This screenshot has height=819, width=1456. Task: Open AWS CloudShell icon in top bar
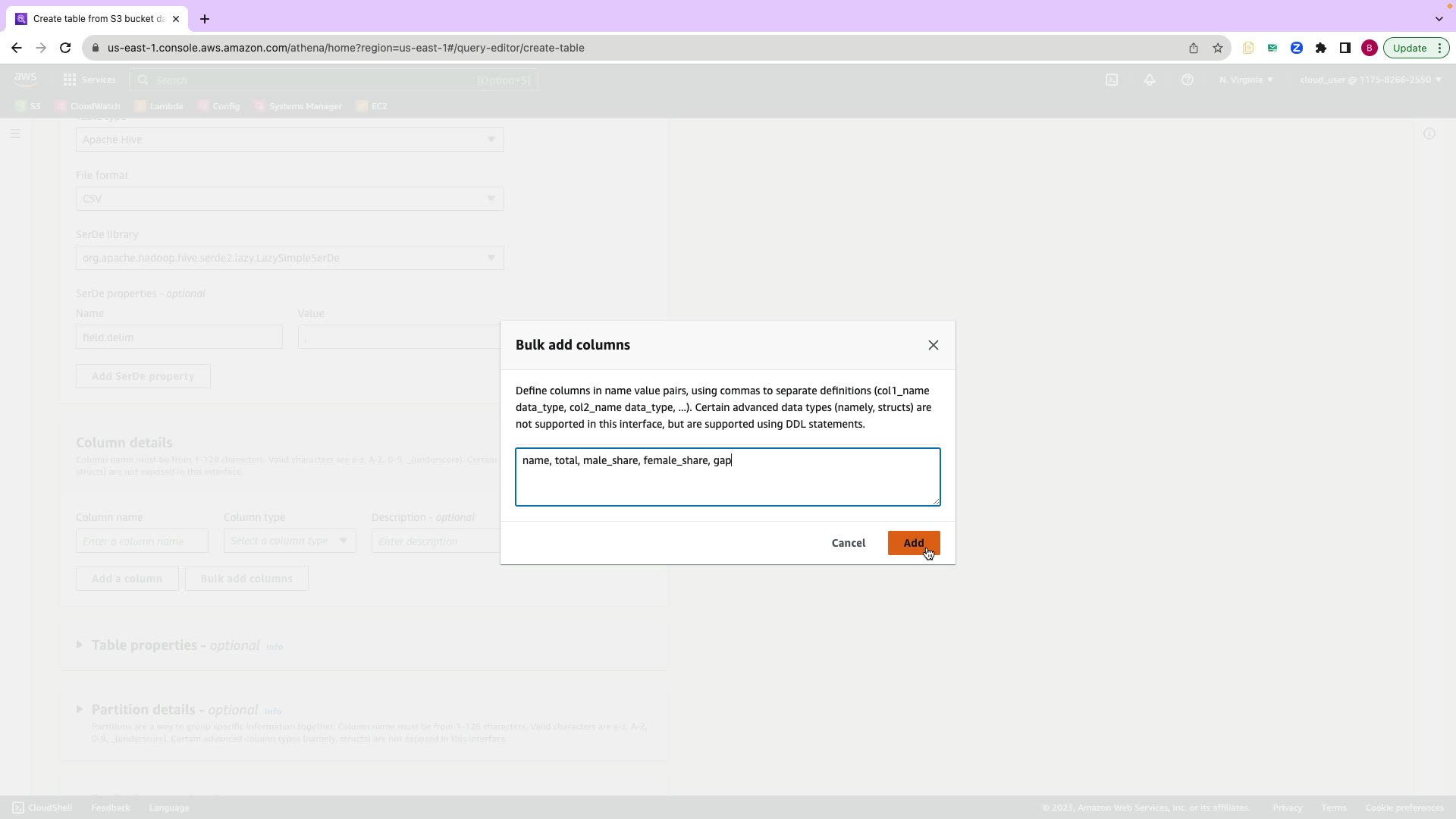click(x=1112, y=80)
